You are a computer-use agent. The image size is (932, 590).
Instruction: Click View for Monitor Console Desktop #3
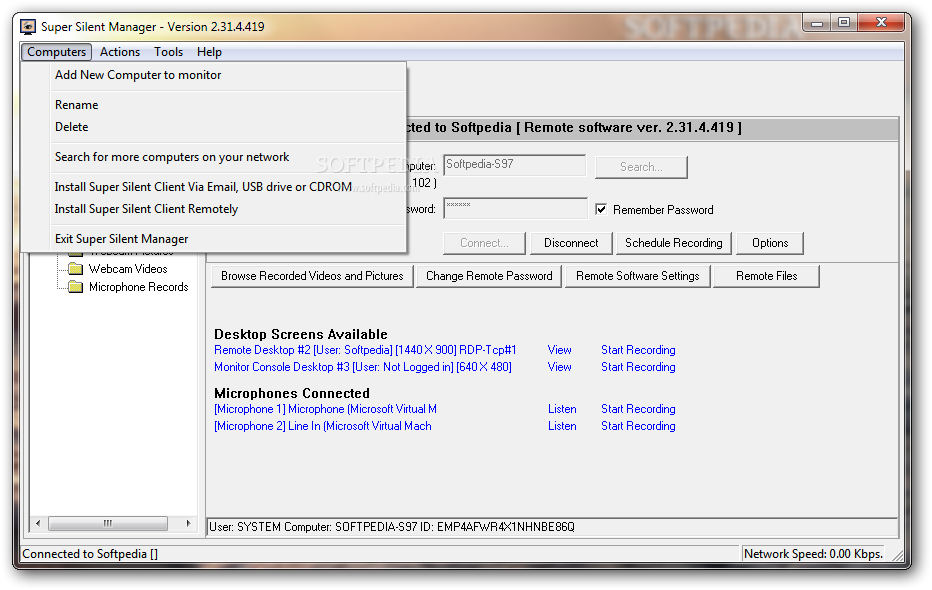[x=559, y=367]
